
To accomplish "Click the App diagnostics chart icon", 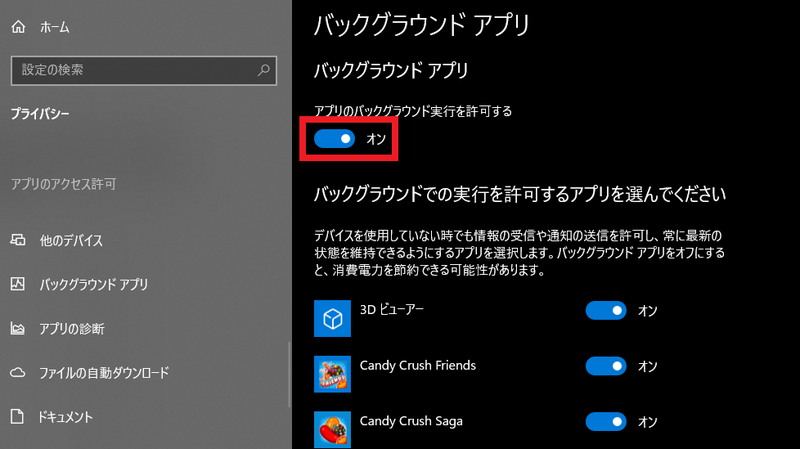I will (x=18, y=328).
